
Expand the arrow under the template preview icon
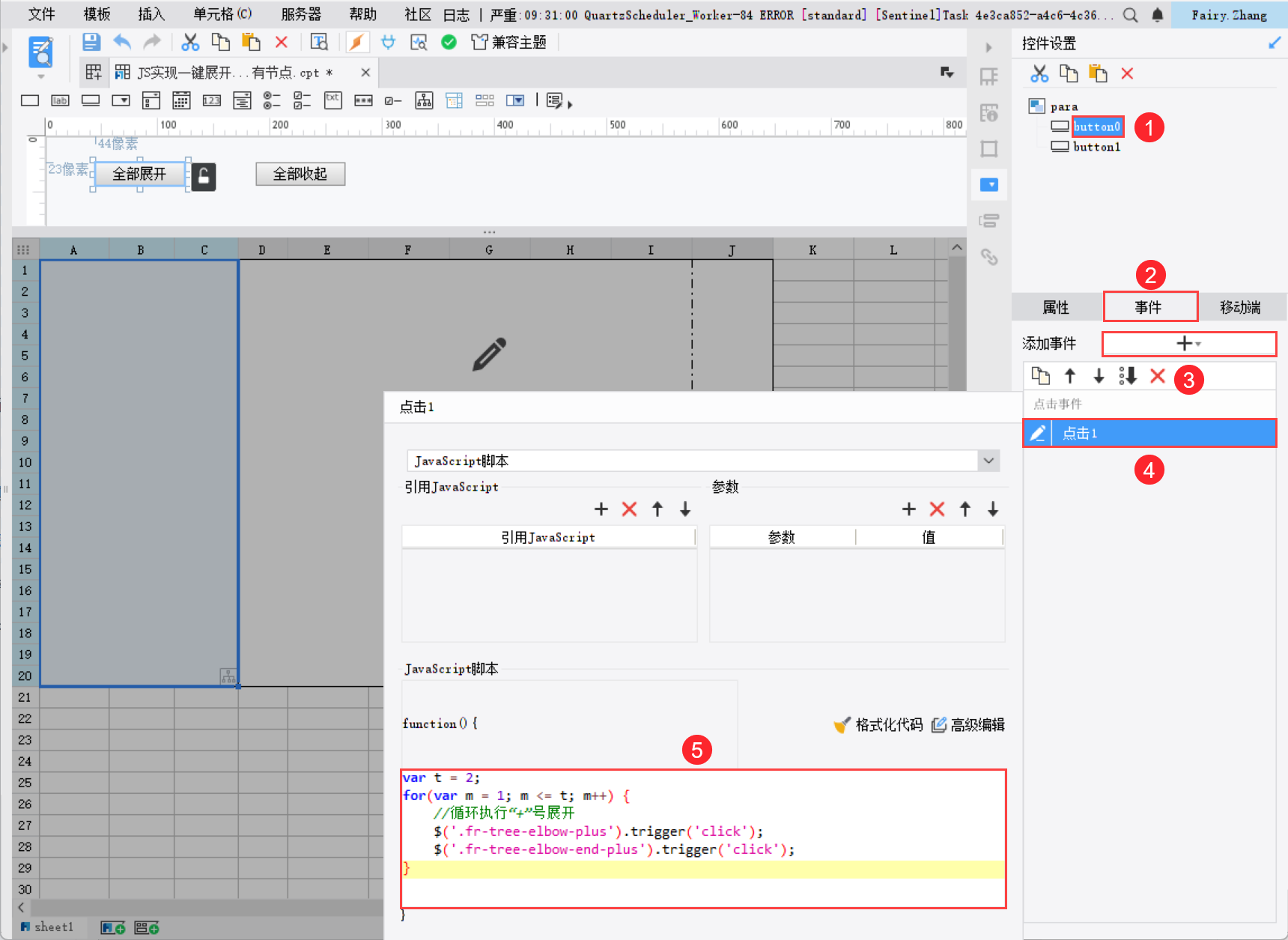pyautogui.click(x=41, y=76)
